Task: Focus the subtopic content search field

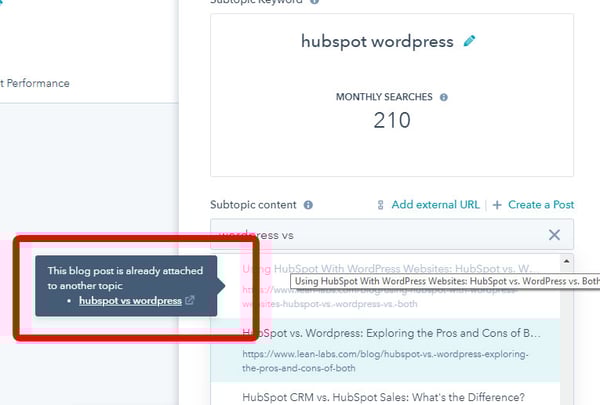Action: click(x=392, y=234)
